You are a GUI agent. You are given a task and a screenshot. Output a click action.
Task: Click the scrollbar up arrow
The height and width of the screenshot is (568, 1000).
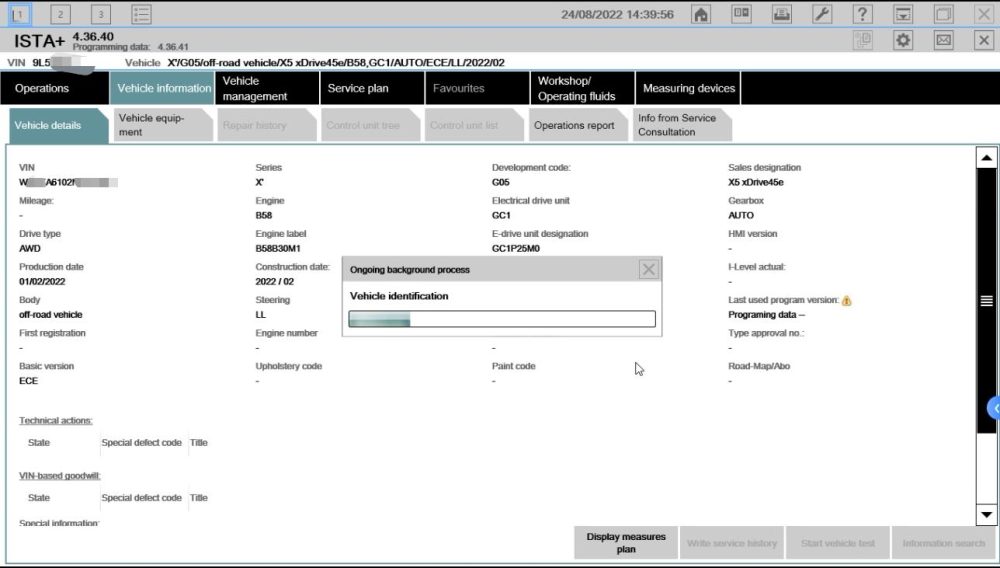click(987, 157)
